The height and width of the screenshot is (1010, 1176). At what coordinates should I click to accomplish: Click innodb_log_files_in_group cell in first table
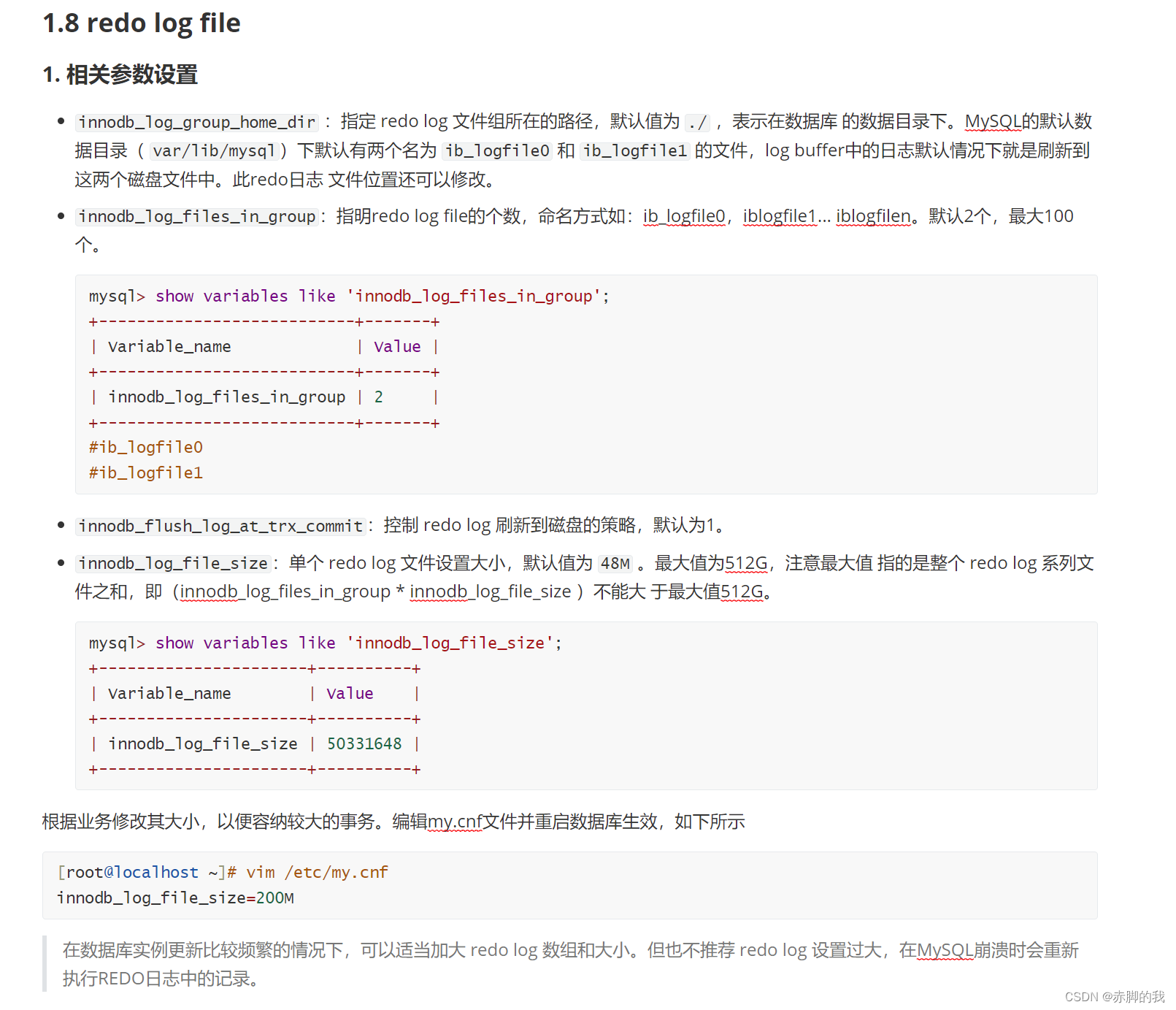[227, 397]
